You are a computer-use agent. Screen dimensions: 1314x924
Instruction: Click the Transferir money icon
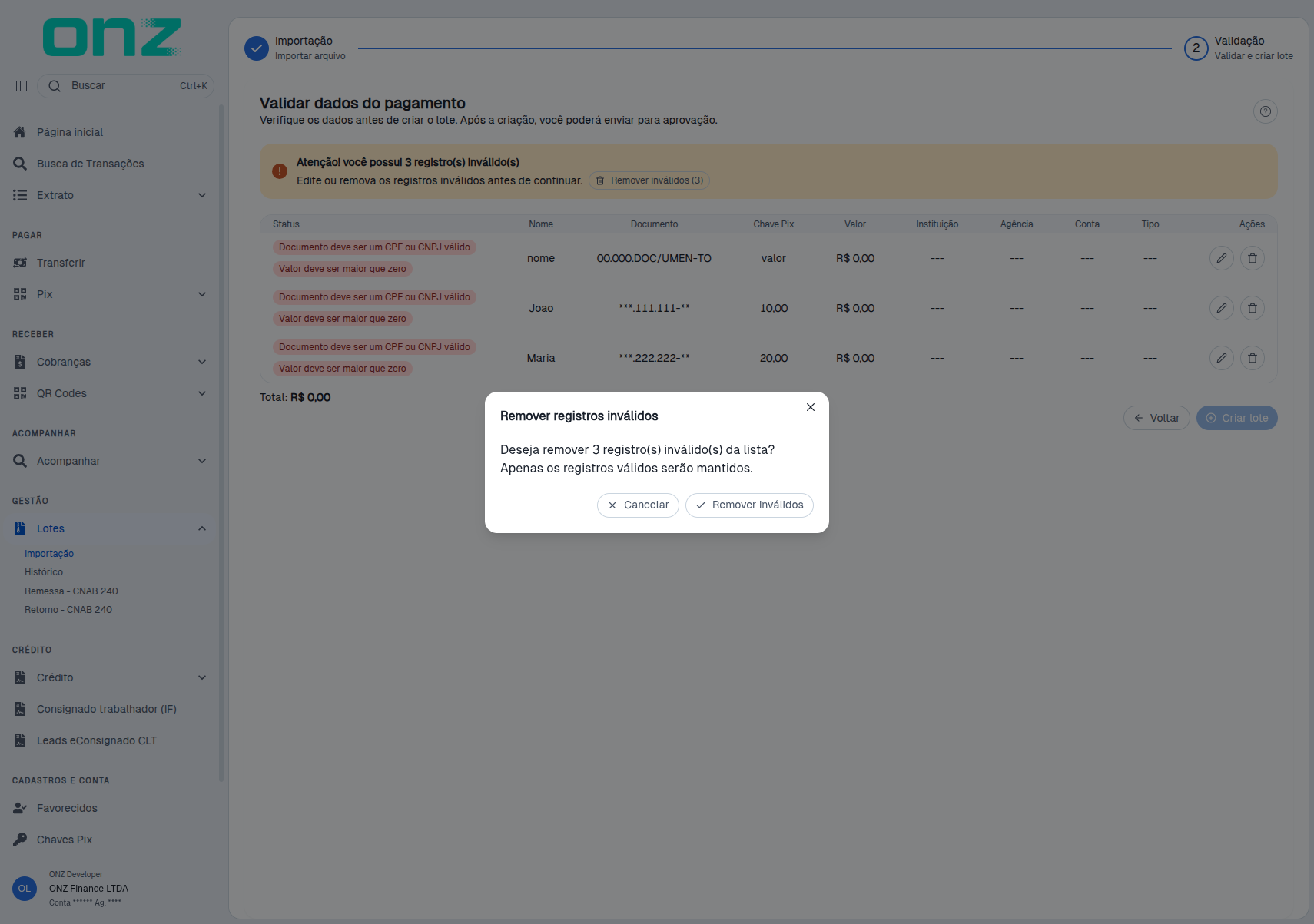pos(20,263)
